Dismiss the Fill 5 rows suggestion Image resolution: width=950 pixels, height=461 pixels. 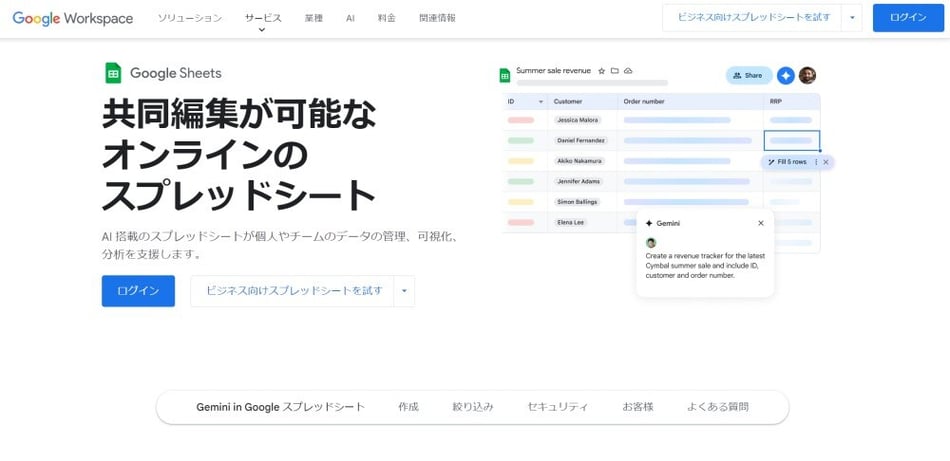(826, 162)
